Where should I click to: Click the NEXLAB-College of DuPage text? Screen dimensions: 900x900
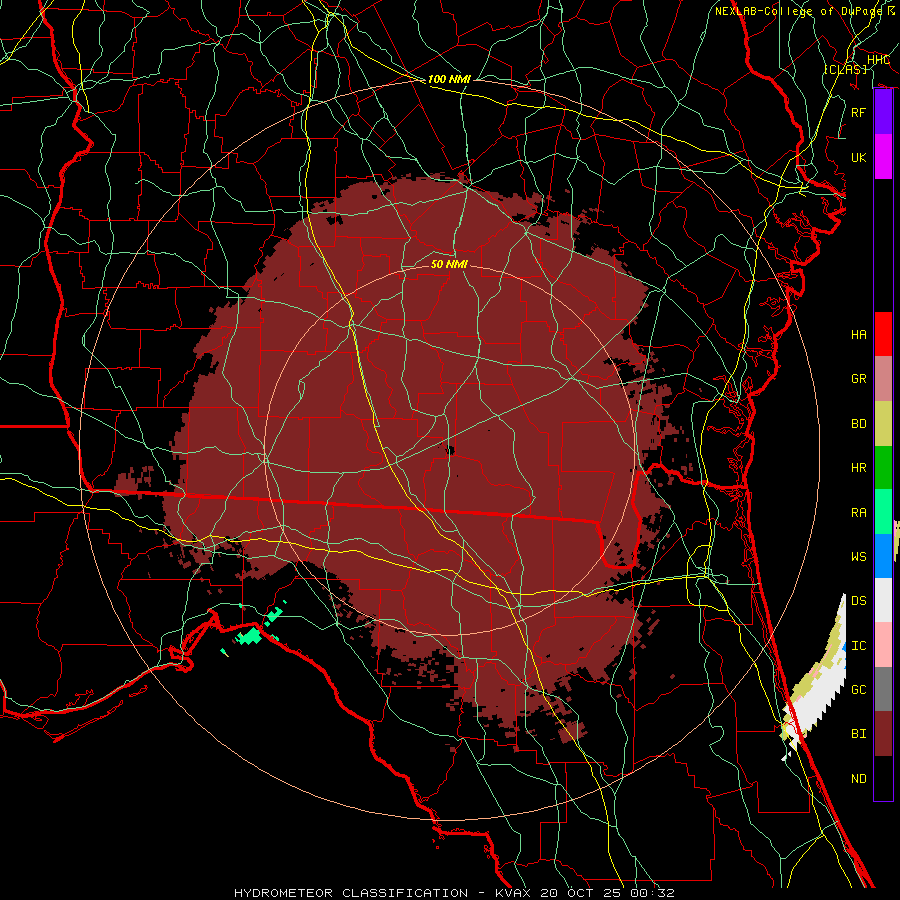[x=798, y=11]
